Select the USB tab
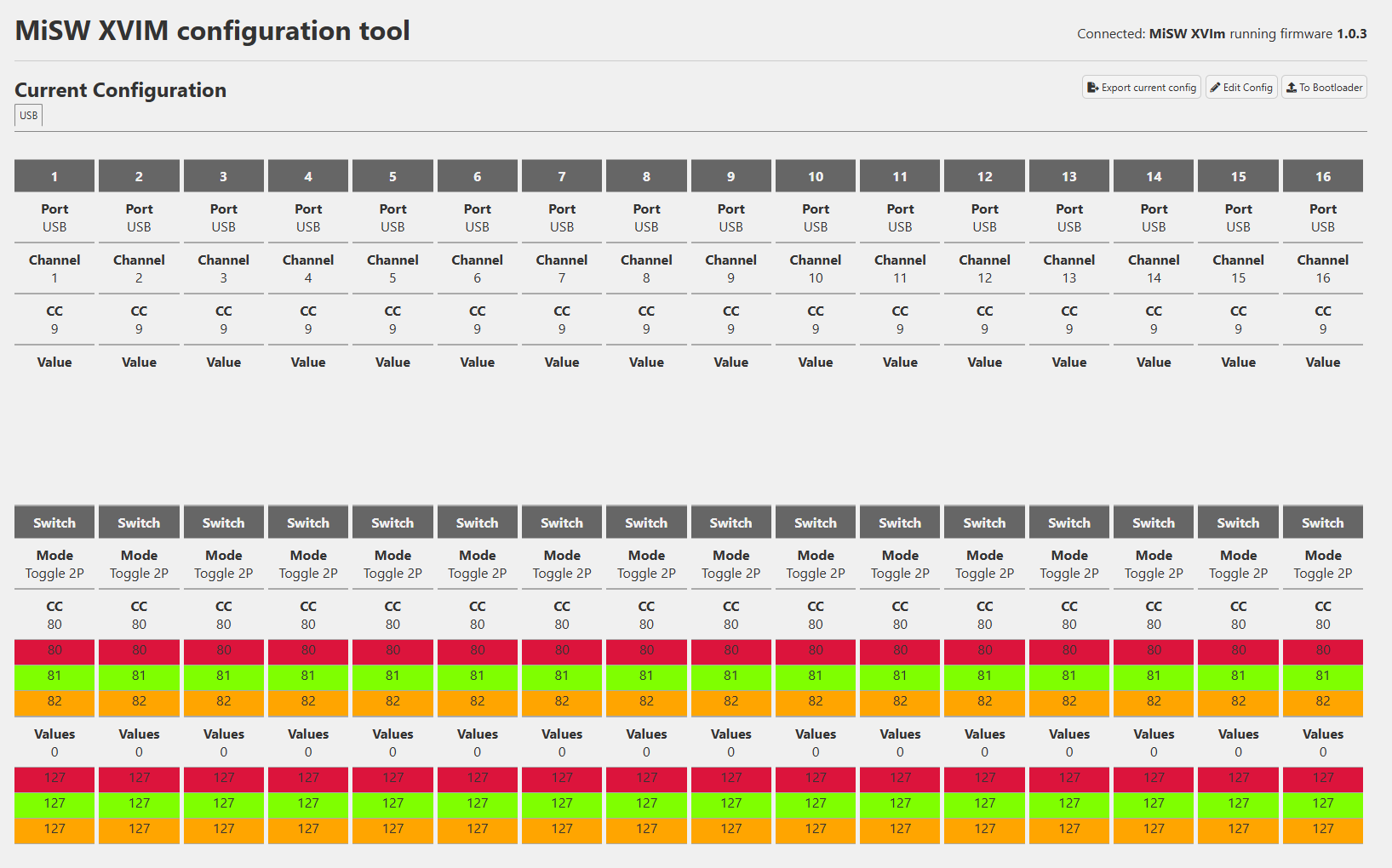 pyautogui.click(x=28, y=116)
